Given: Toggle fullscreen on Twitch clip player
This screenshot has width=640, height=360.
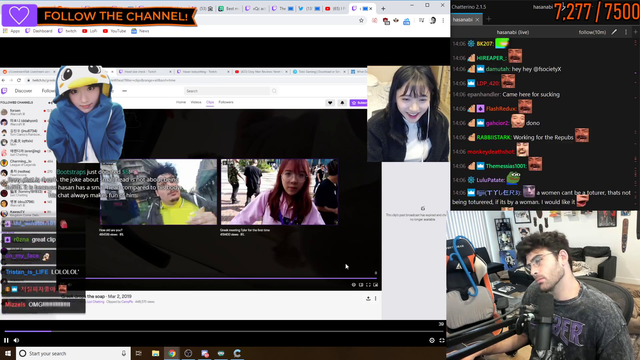Looking at the screenshot, I should point(368,285).
